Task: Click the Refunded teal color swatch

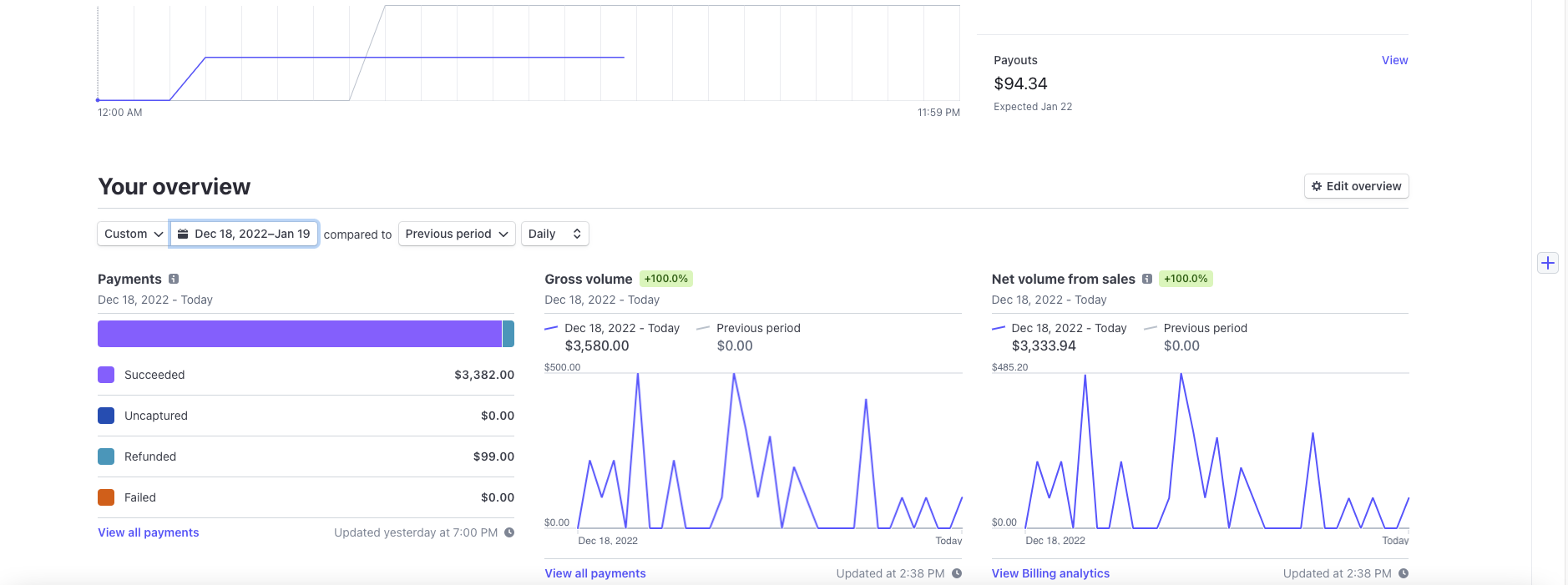Action: click(x=106, y=456)
